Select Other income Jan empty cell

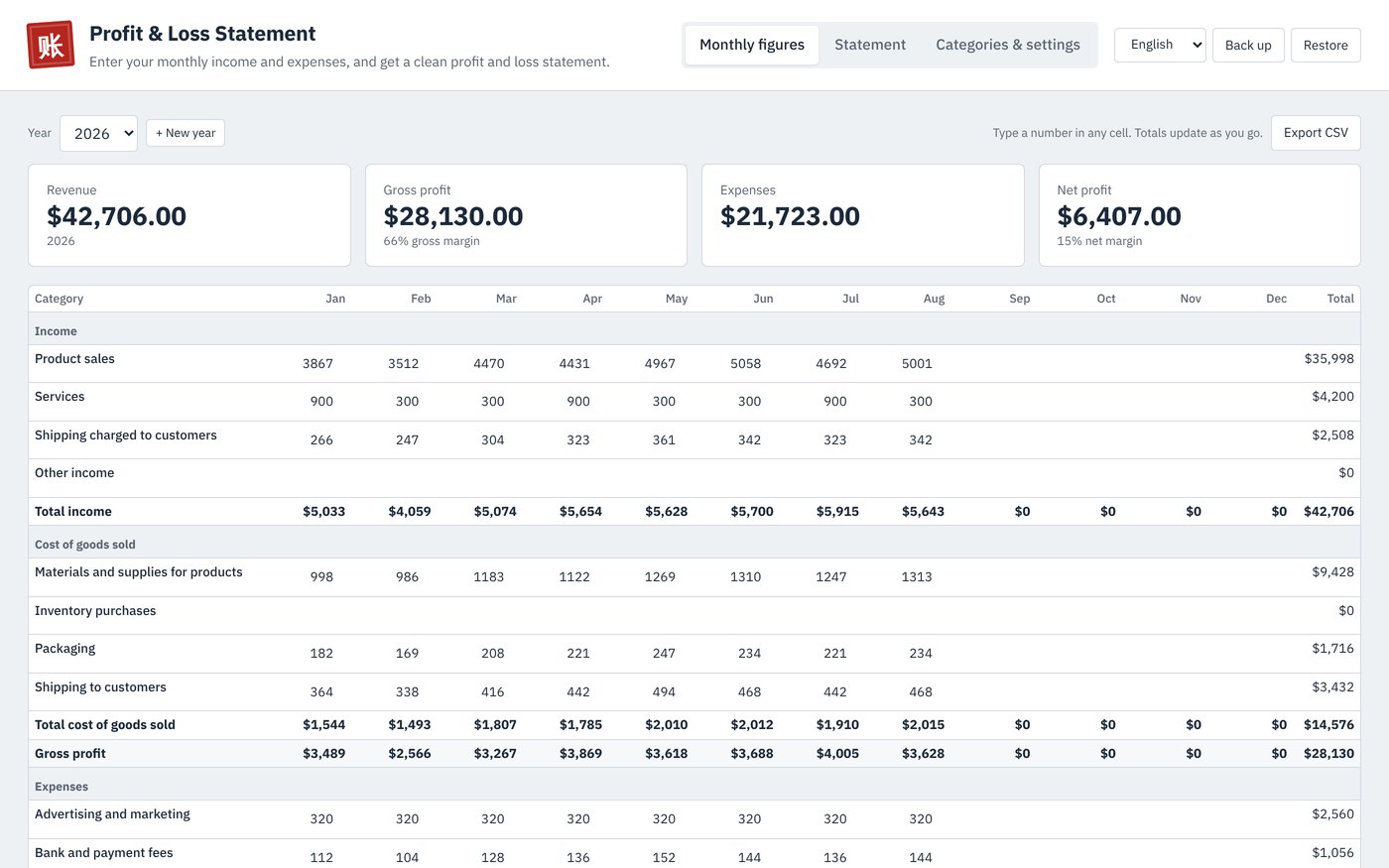click(x=310, y=478)
